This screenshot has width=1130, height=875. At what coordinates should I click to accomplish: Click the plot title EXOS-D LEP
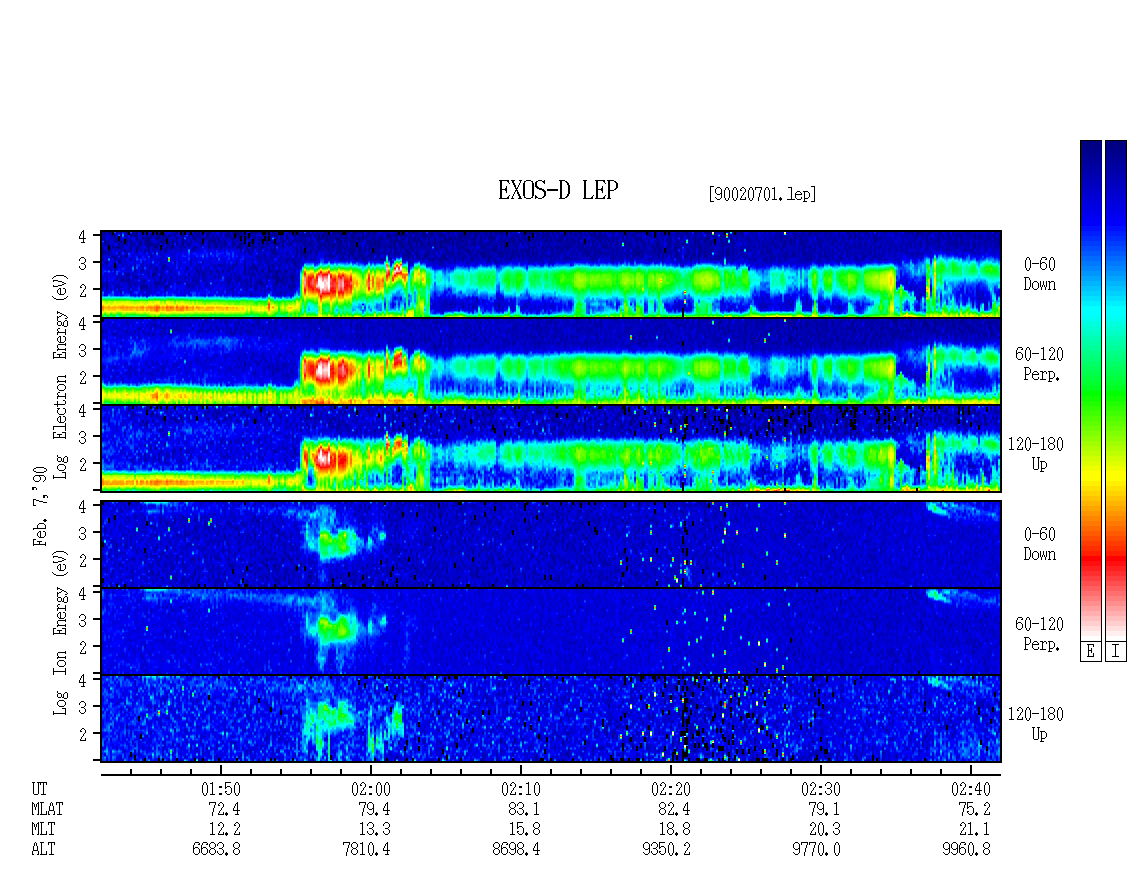(x=558, y=190)
